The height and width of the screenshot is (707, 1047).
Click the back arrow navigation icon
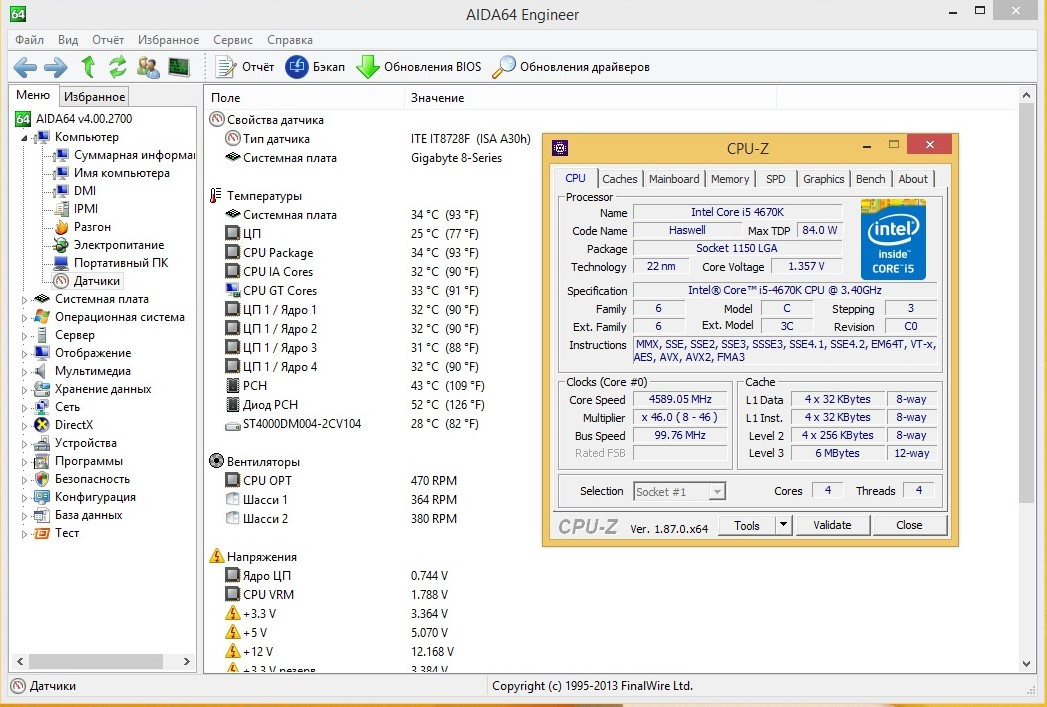[25, 67]
